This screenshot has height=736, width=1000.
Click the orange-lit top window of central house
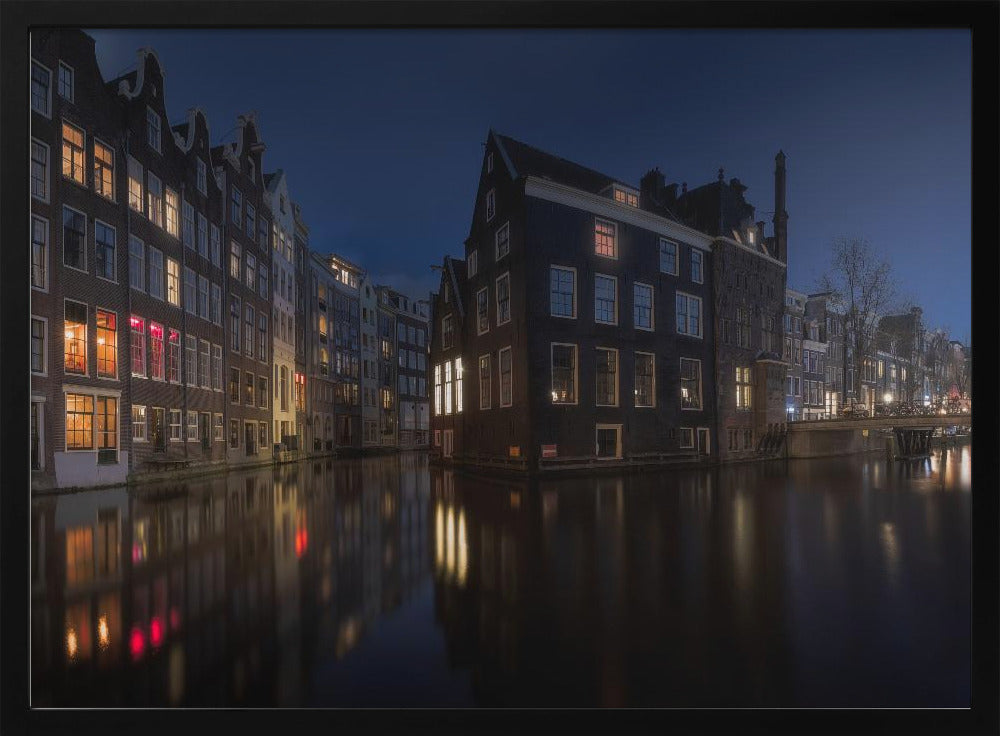pos(605,238)
